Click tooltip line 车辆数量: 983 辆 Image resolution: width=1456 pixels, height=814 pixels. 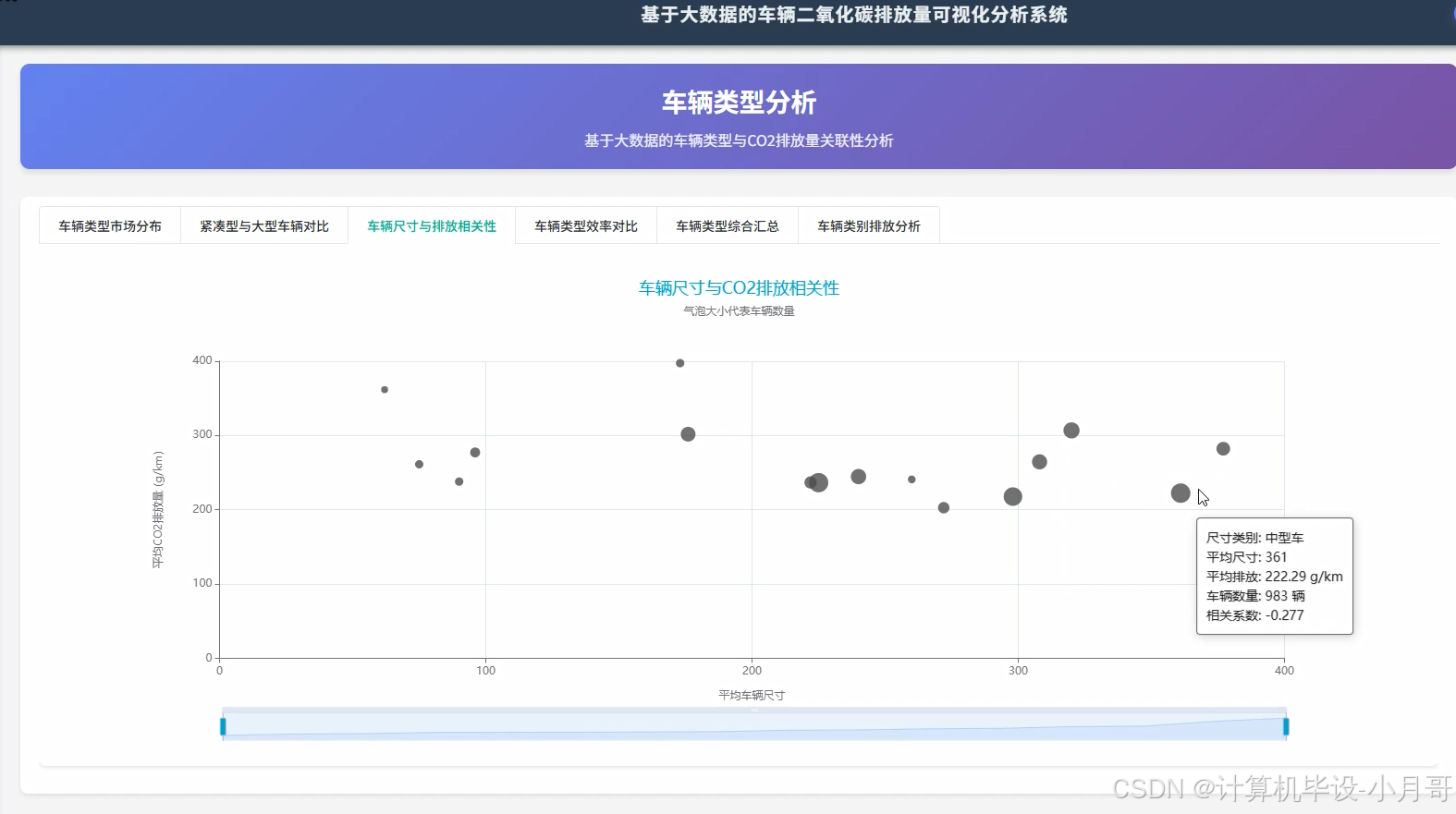point(1256,596)
